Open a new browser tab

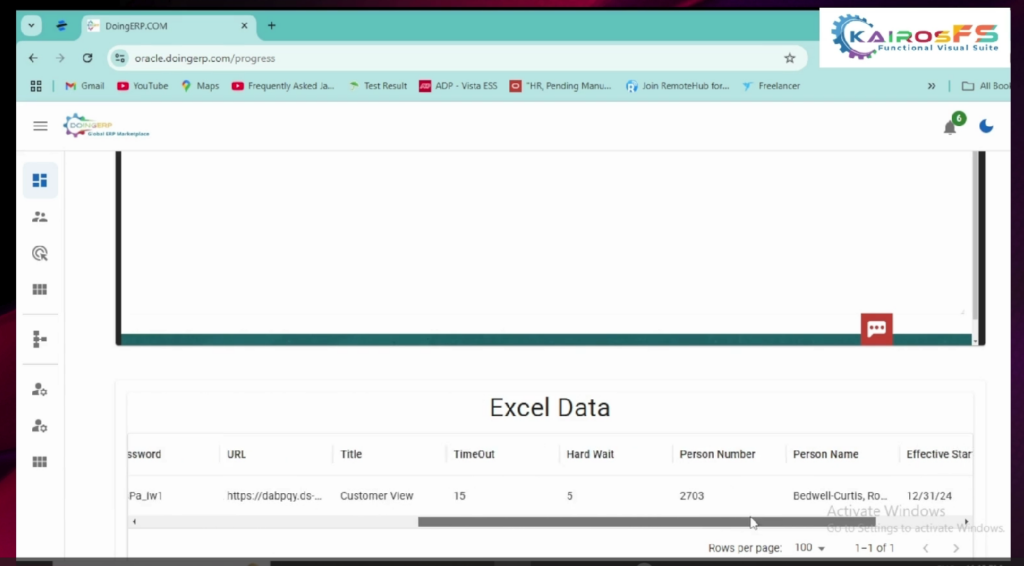click(x=271, y=26)
